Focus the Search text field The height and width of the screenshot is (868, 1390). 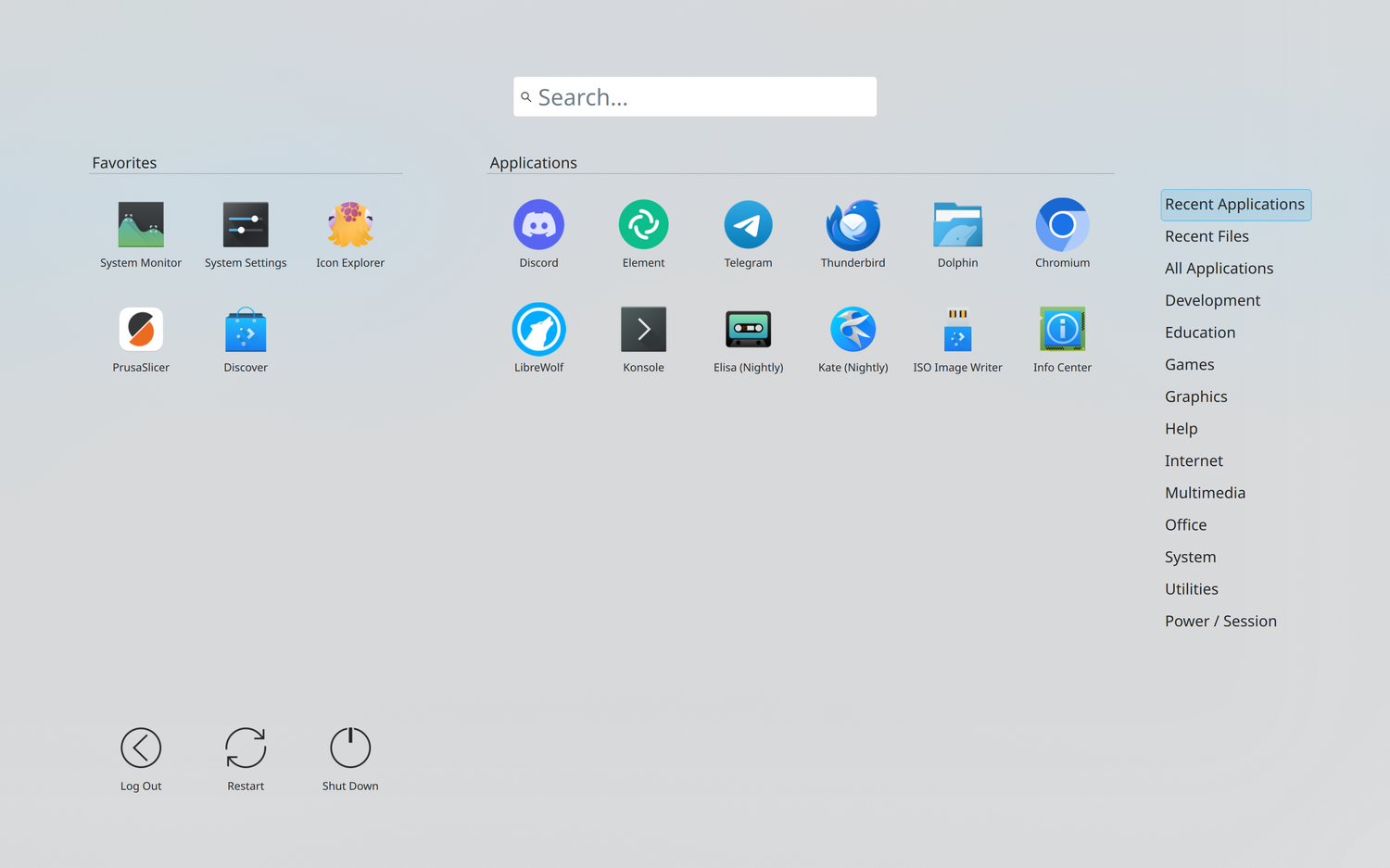695,97
